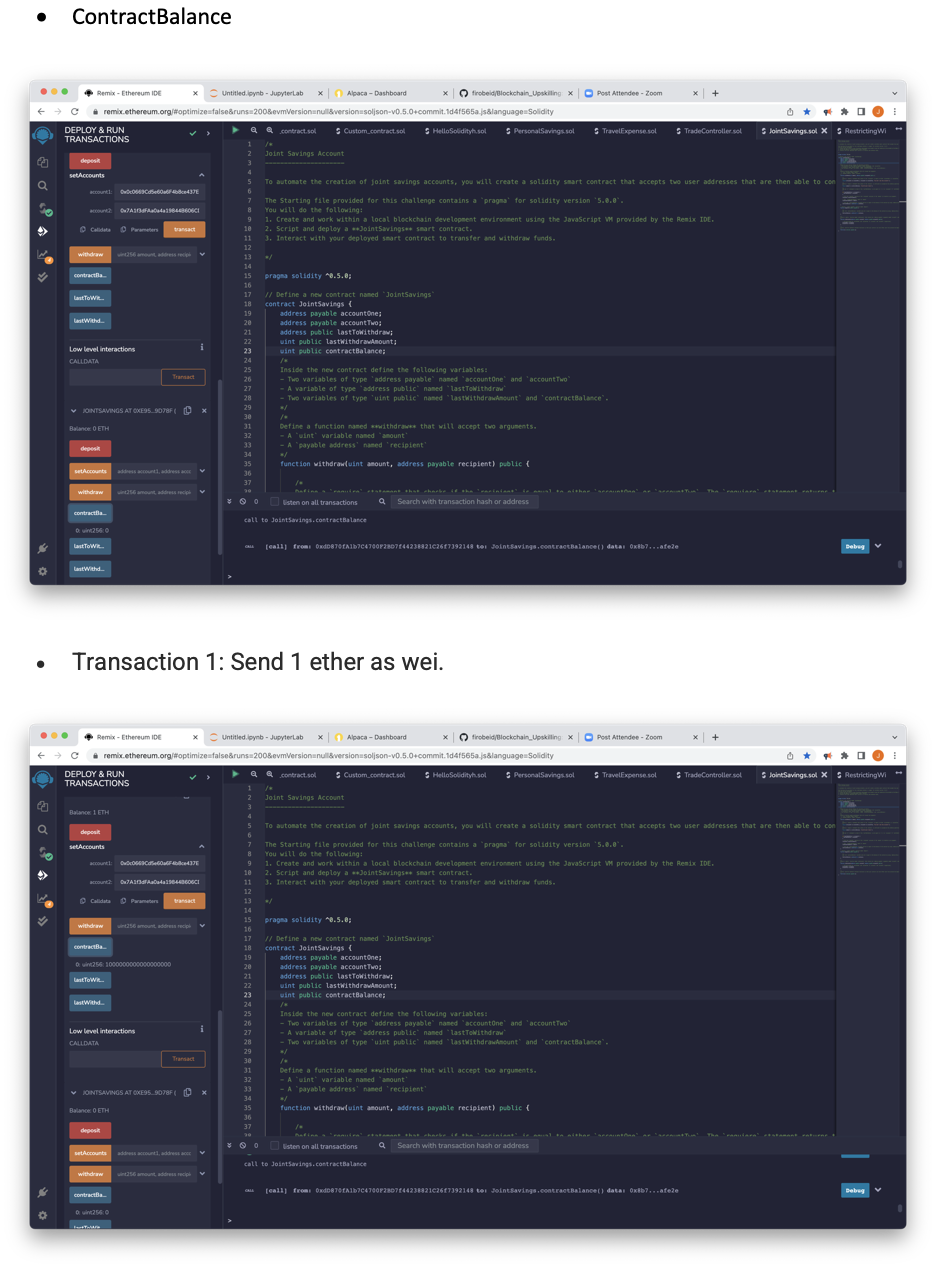
Task: Click Parameters copy icon in ContractBalance screenshot
Action: (123, 230)
